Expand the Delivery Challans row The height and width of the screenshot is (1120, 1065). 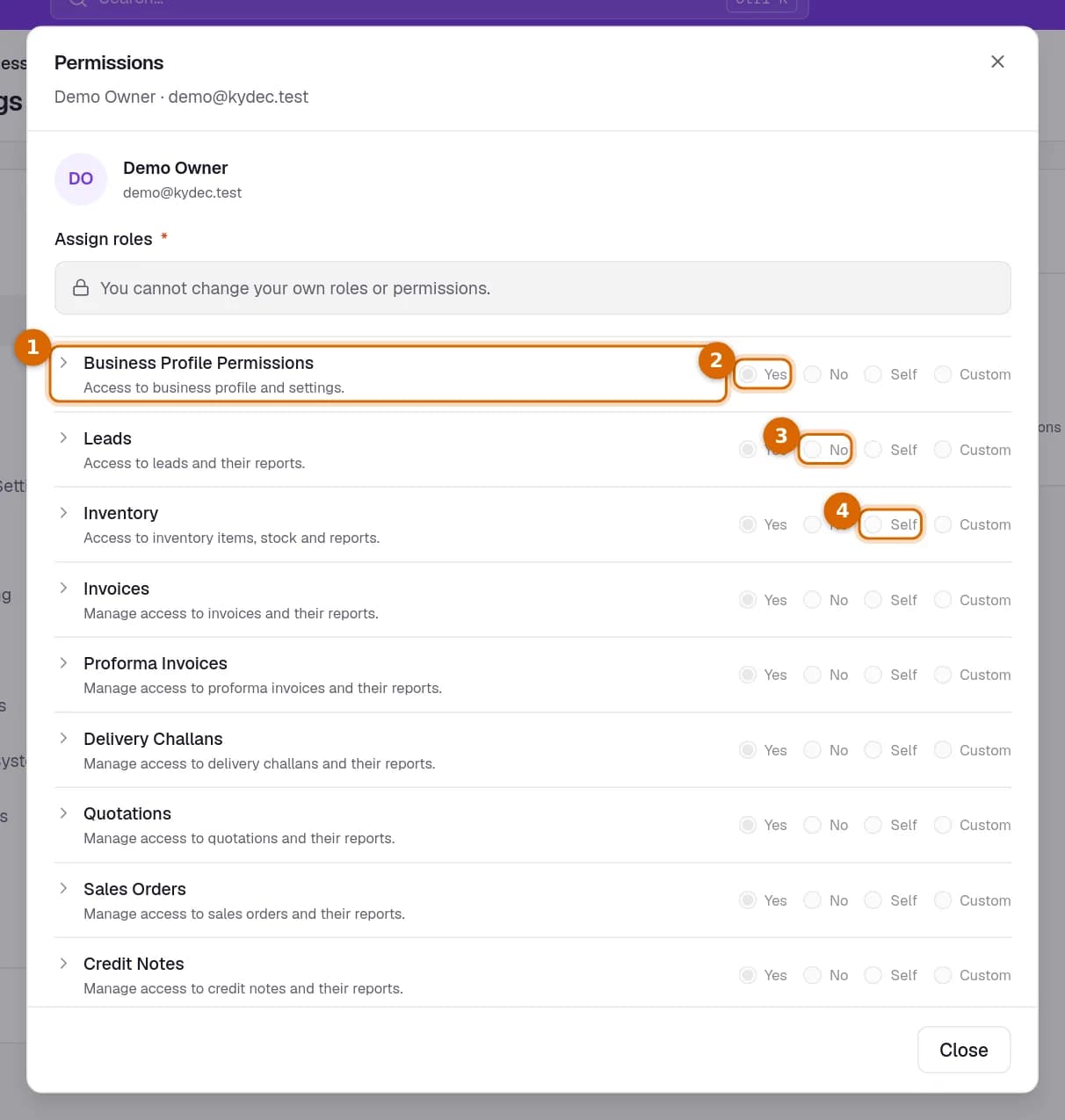[63, 738]
